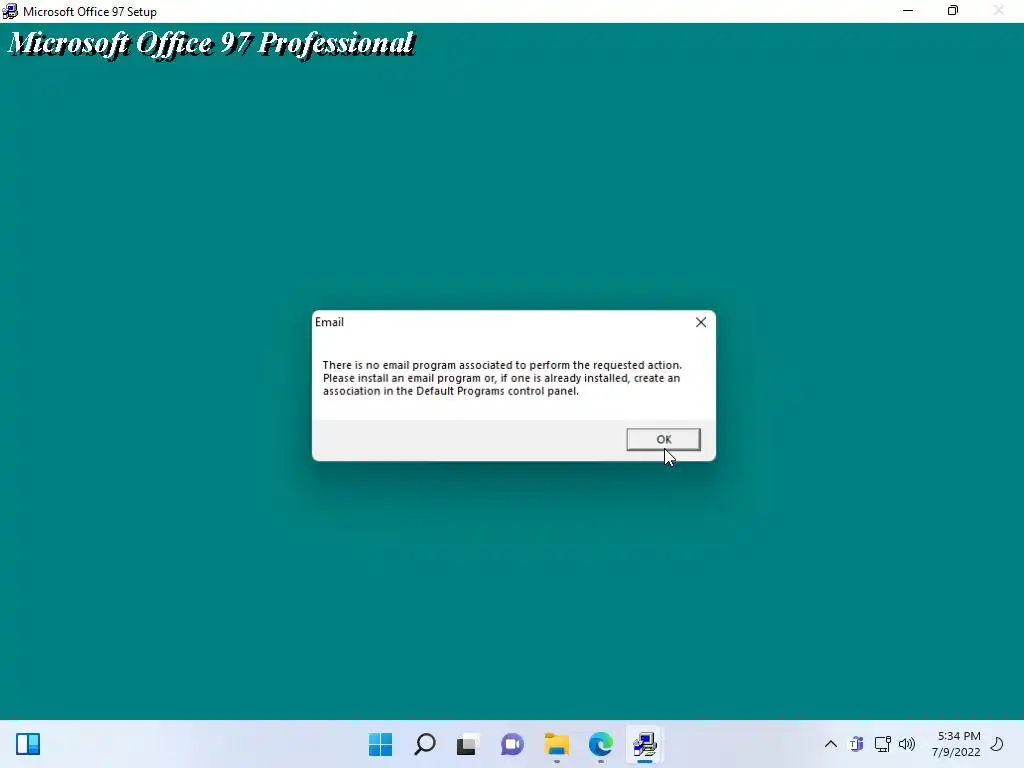The width and height of the screenshot is (1024, 768).
Task: Open the Widgets panel icon
Action: click(x=28, y=744)
